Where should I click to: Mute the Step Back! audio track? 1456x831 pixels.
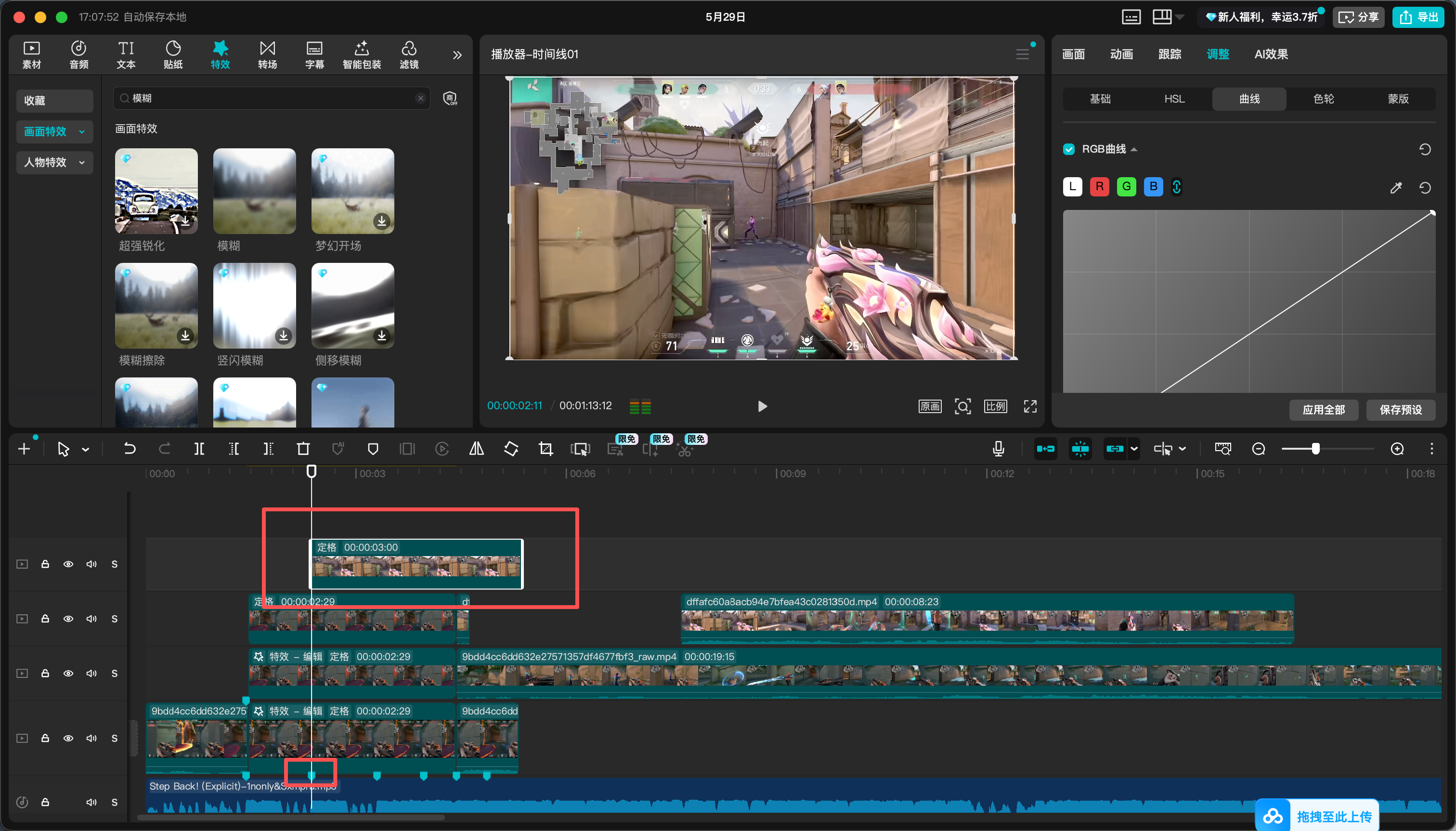(91, 802)
